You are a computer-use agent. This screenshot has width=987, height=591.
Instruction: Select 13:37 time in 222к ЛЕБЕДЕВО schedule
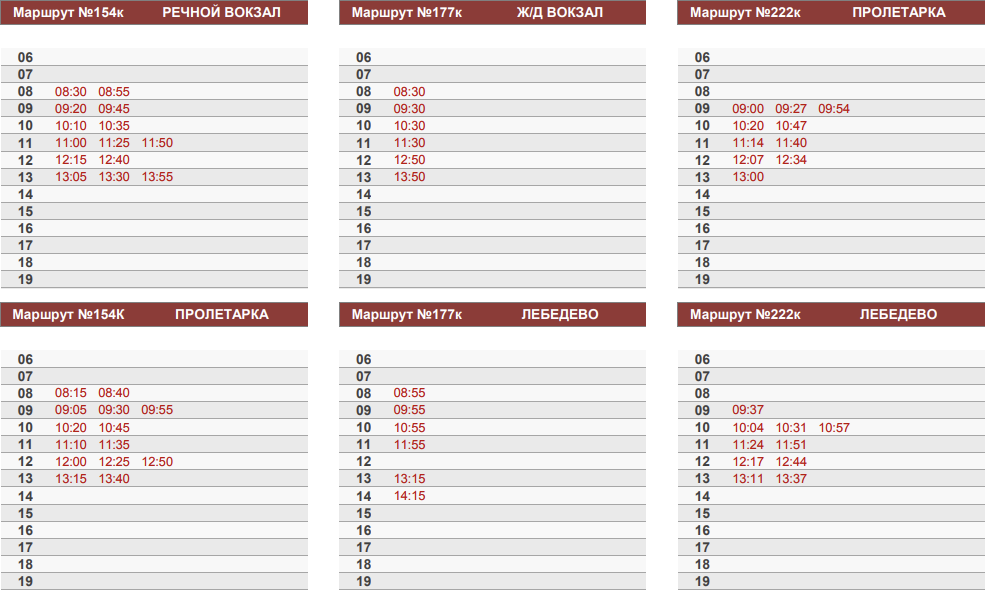click(x=791, y=479)
